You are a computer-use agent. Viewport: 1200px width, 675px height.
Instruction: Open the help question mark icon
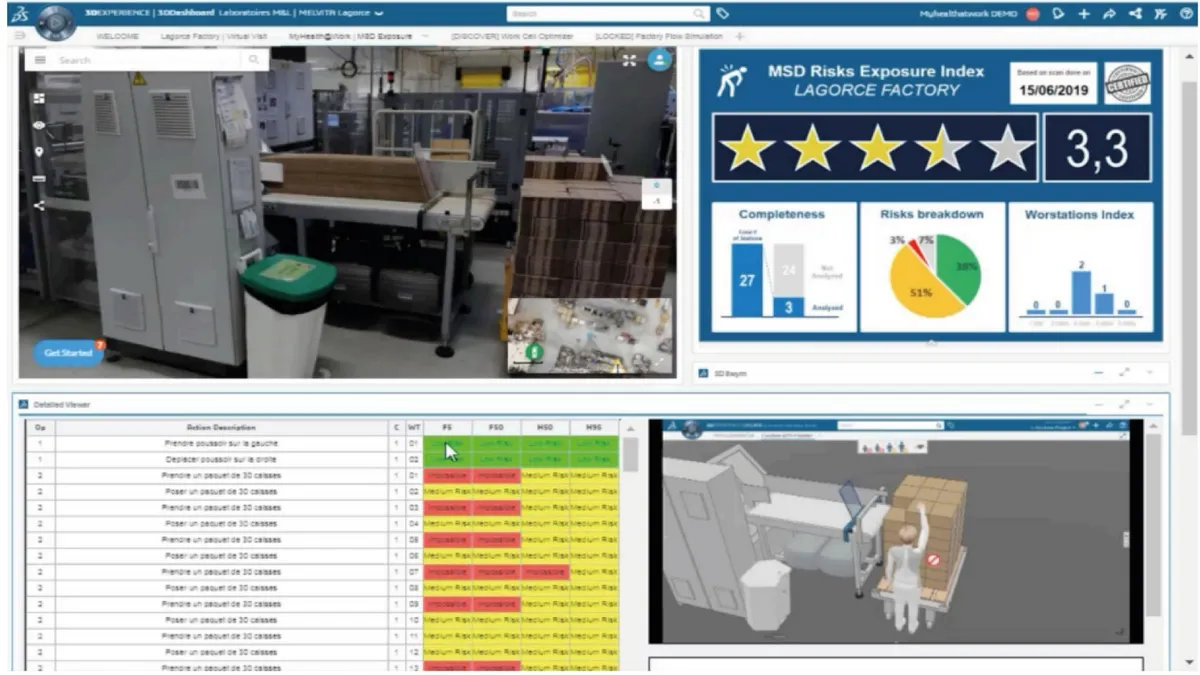(1186, 14)
